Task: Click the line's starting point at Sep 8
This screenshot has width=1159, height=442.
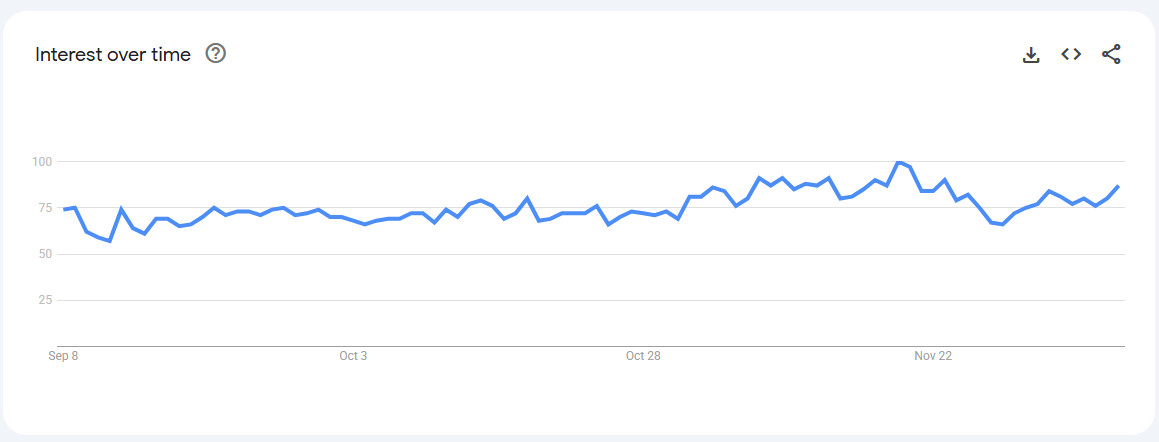Action: (x=64, y=209)
